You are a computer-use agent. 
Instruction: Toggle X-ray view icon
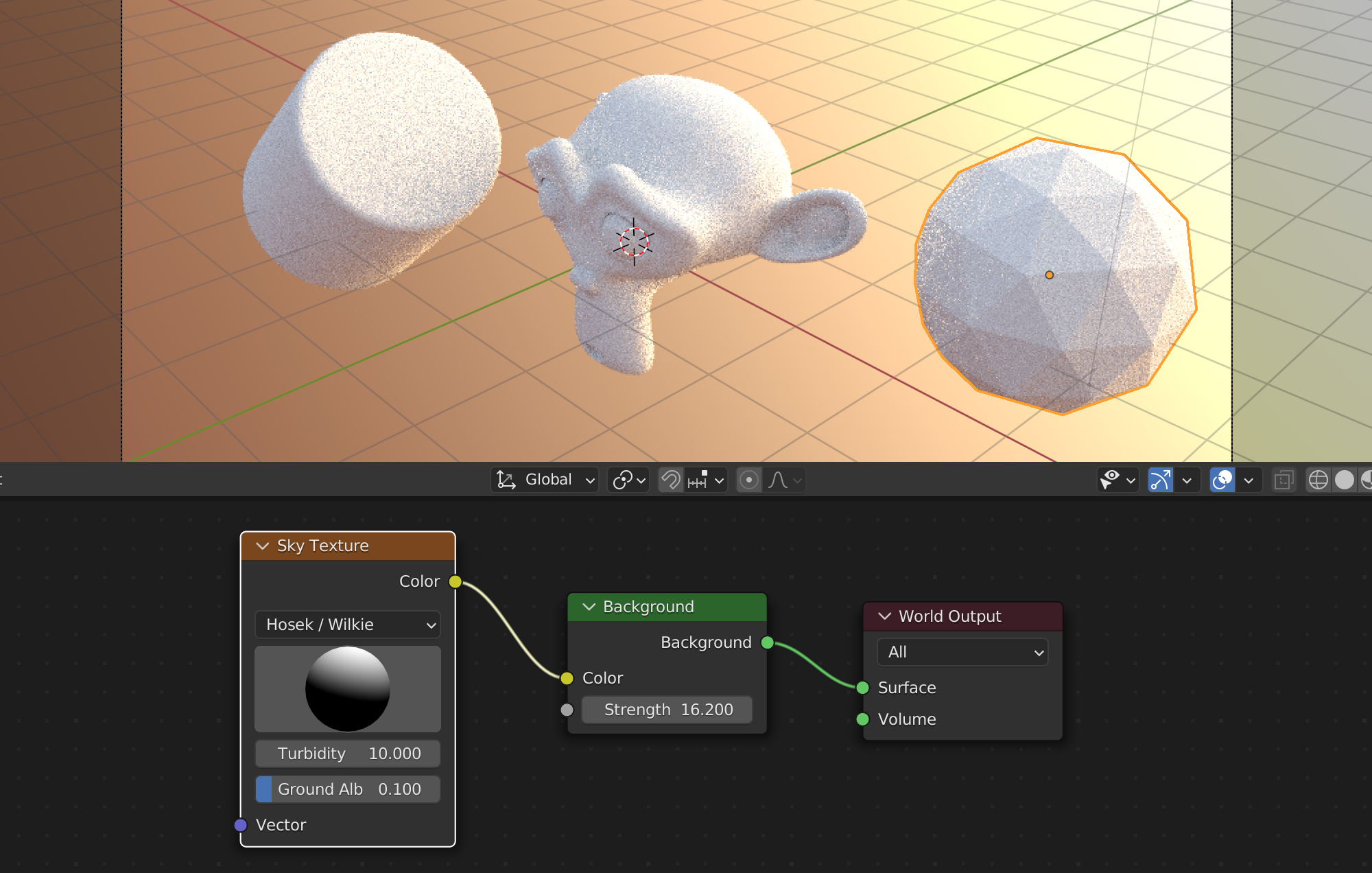click(1284, 480)
